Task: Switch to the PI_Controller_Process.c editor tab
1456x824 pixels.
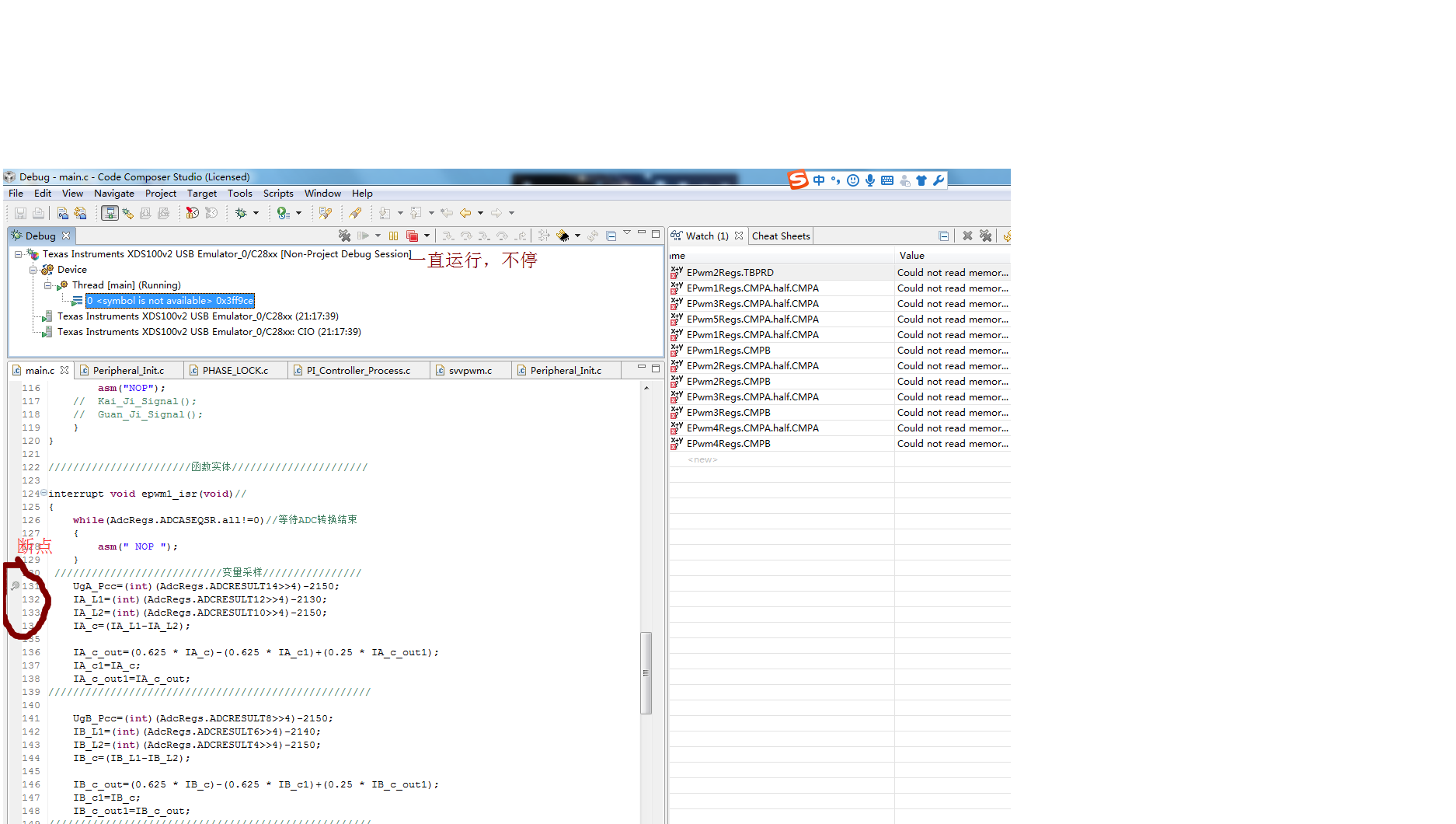Action: [358, 371]
